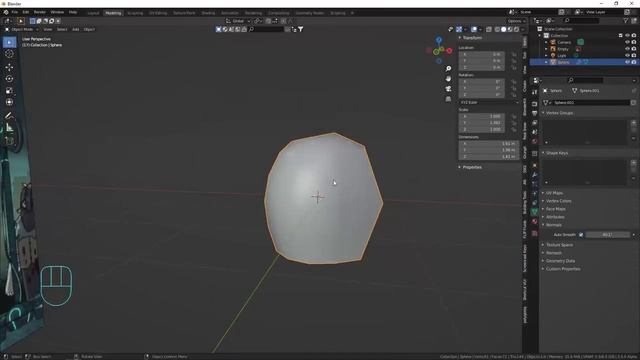640x360 pixels.
Task: Open the Scene properties tab icon
Action: [535, 132]
